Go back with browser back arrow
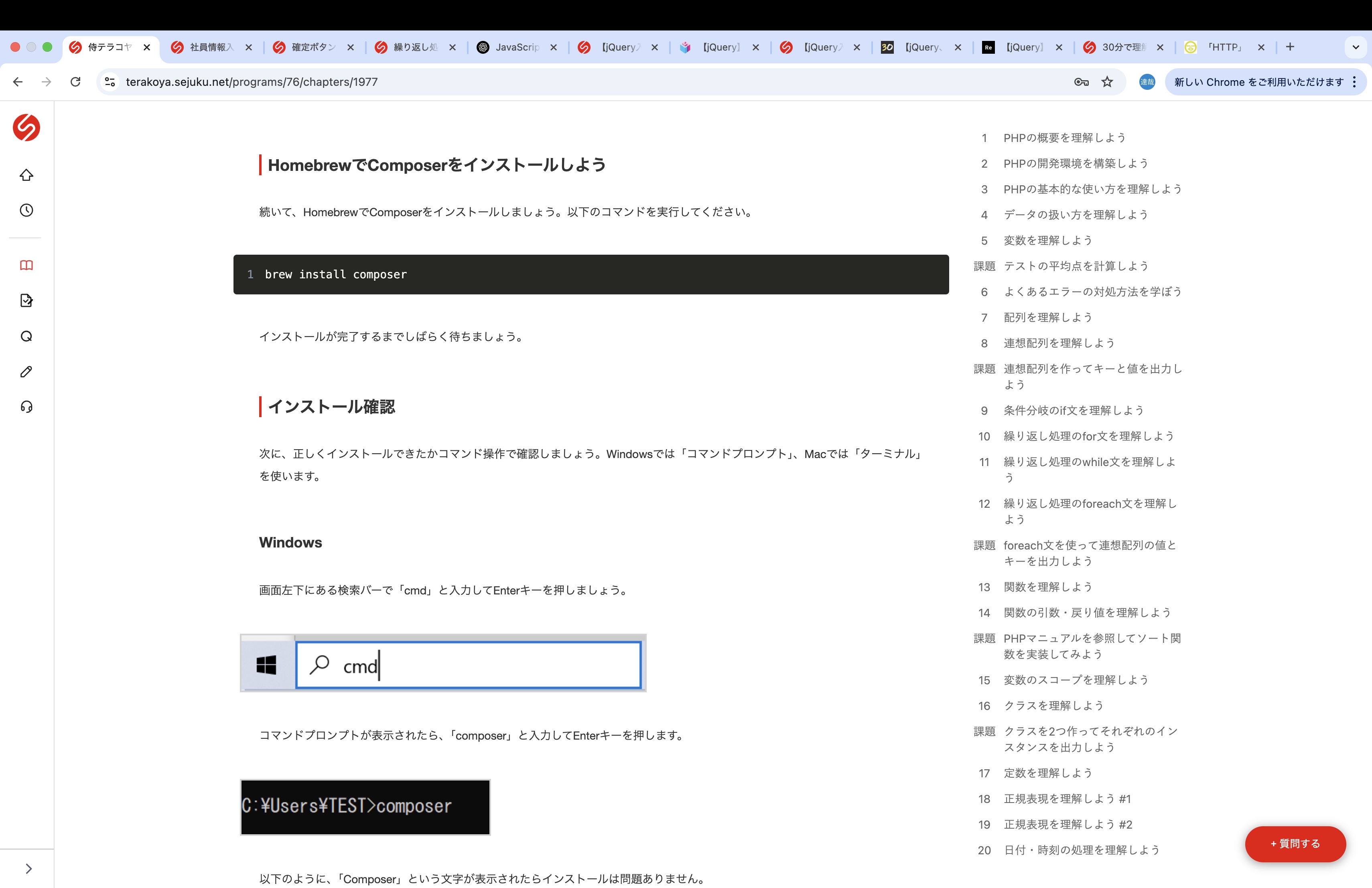Screen dimensions: 1372x888 [18, 82]
